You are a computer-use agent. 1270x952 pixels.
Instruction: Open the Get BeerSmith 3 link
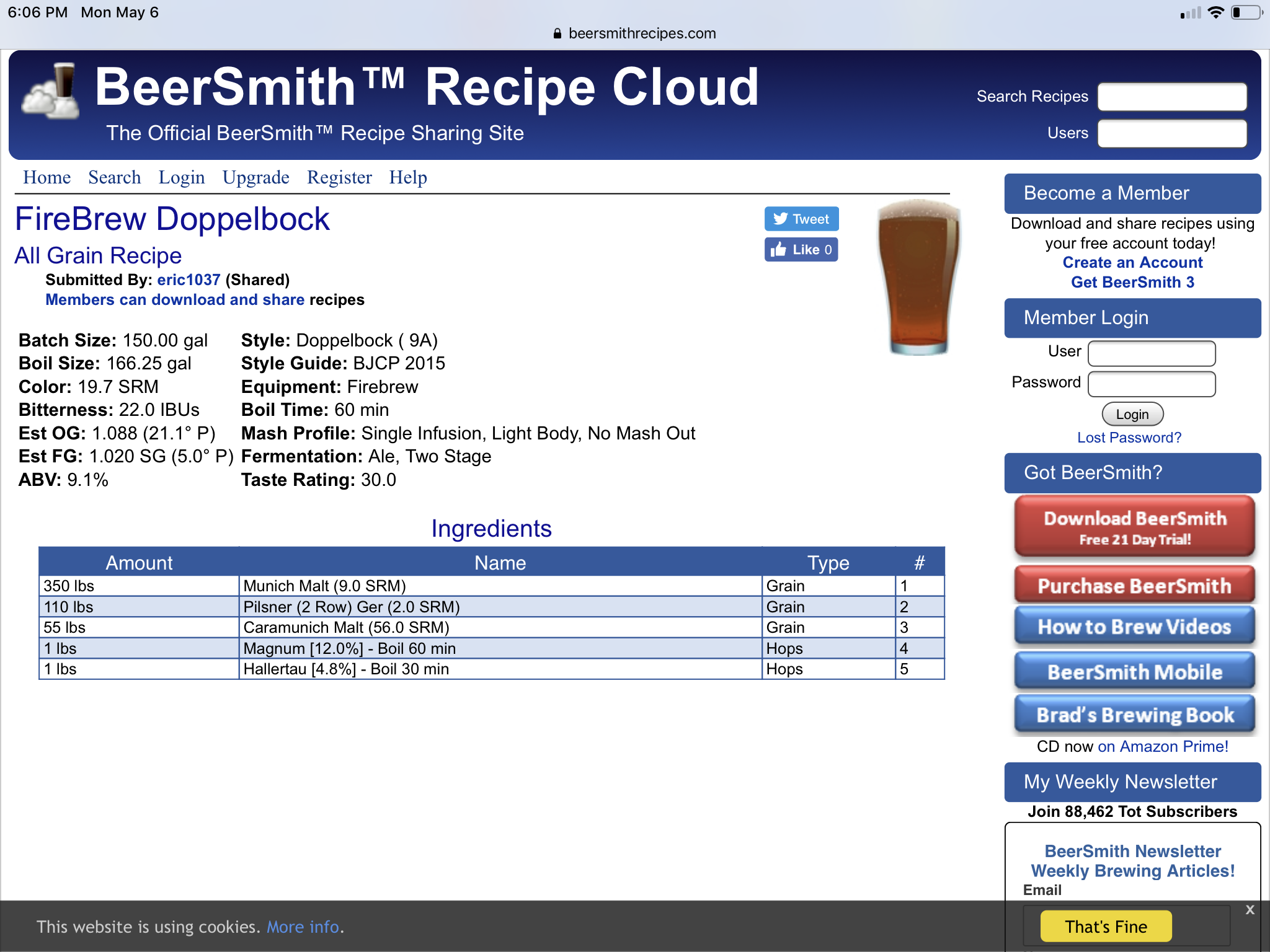[x=1132, y=282]
